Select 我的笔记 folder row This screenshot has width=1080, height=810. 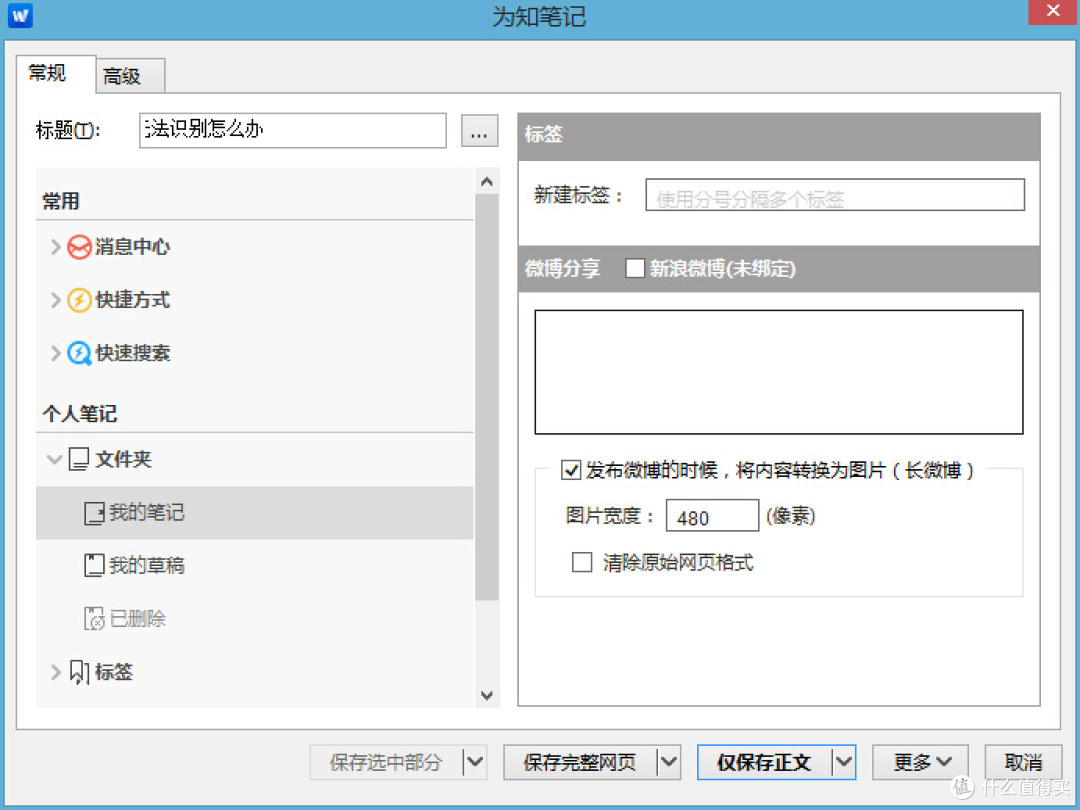tap(255, 512)
